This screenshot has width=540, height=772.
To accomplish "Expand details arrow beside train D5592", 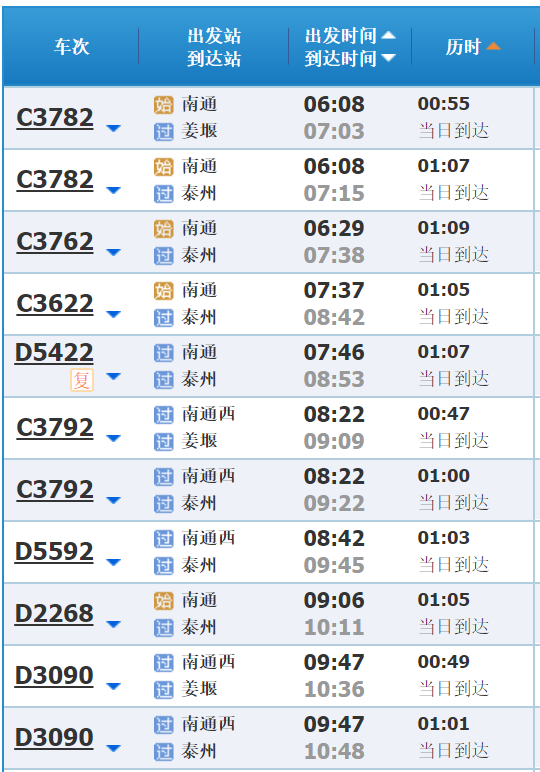I will pos(113,563).
